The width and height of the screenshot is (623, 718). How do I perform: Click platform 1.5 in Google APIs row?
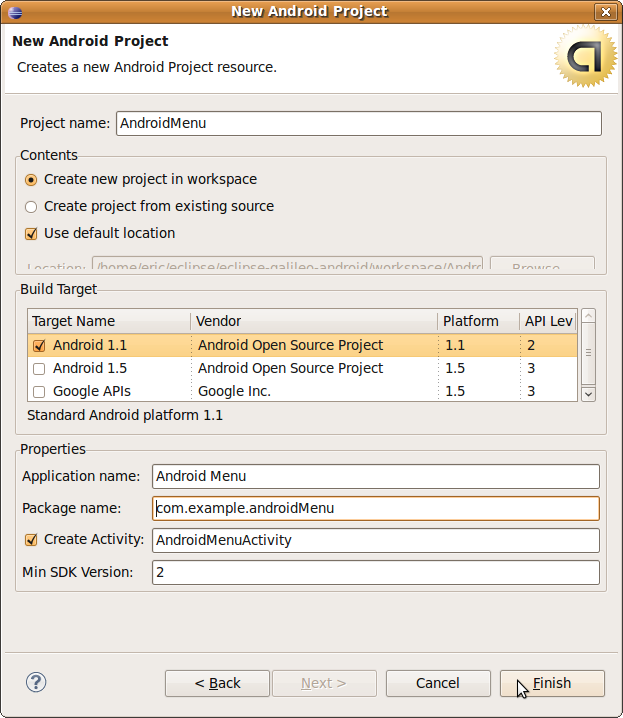point(479,392)
